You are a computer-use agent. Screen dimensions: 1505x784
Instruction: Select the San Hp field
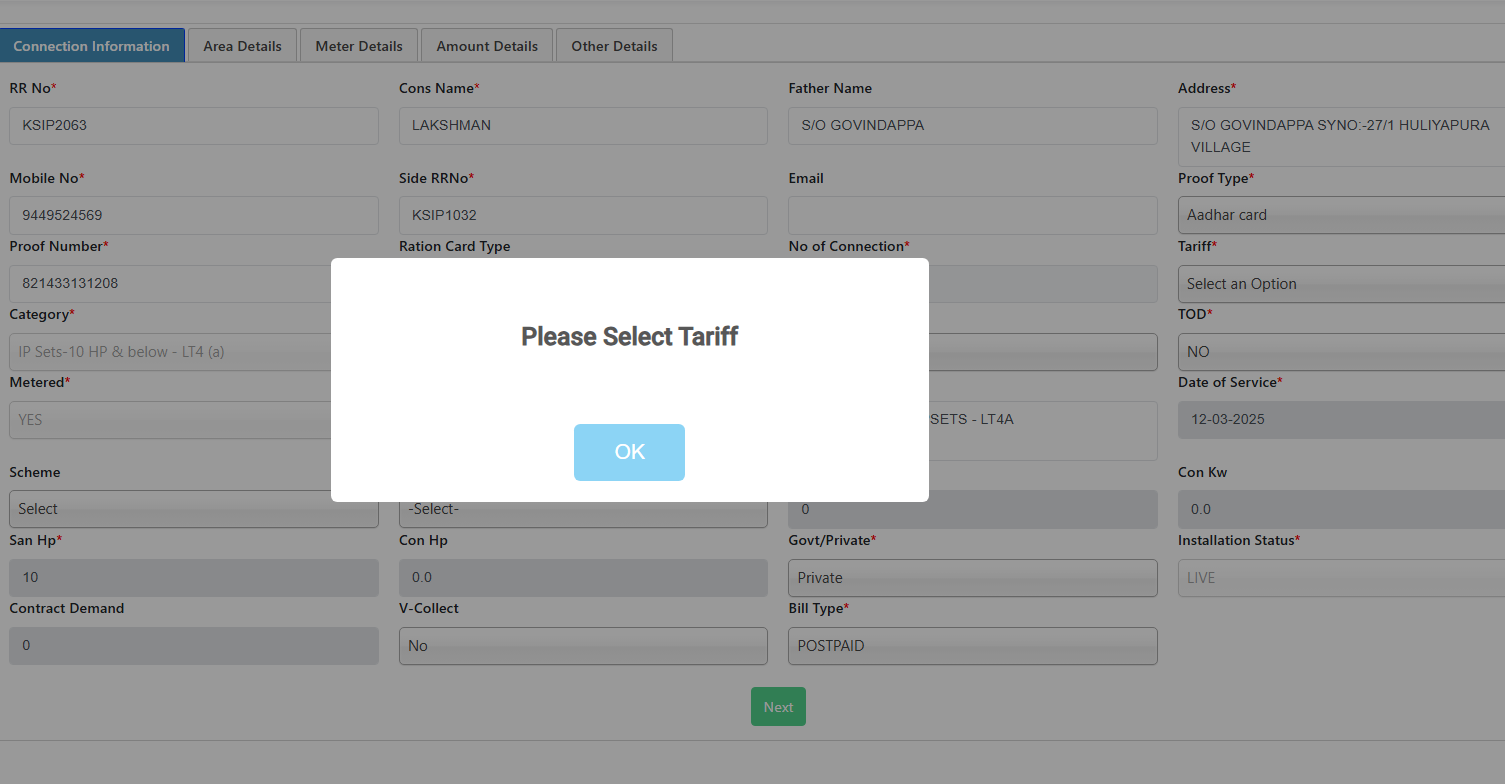(x=194, y=578)
